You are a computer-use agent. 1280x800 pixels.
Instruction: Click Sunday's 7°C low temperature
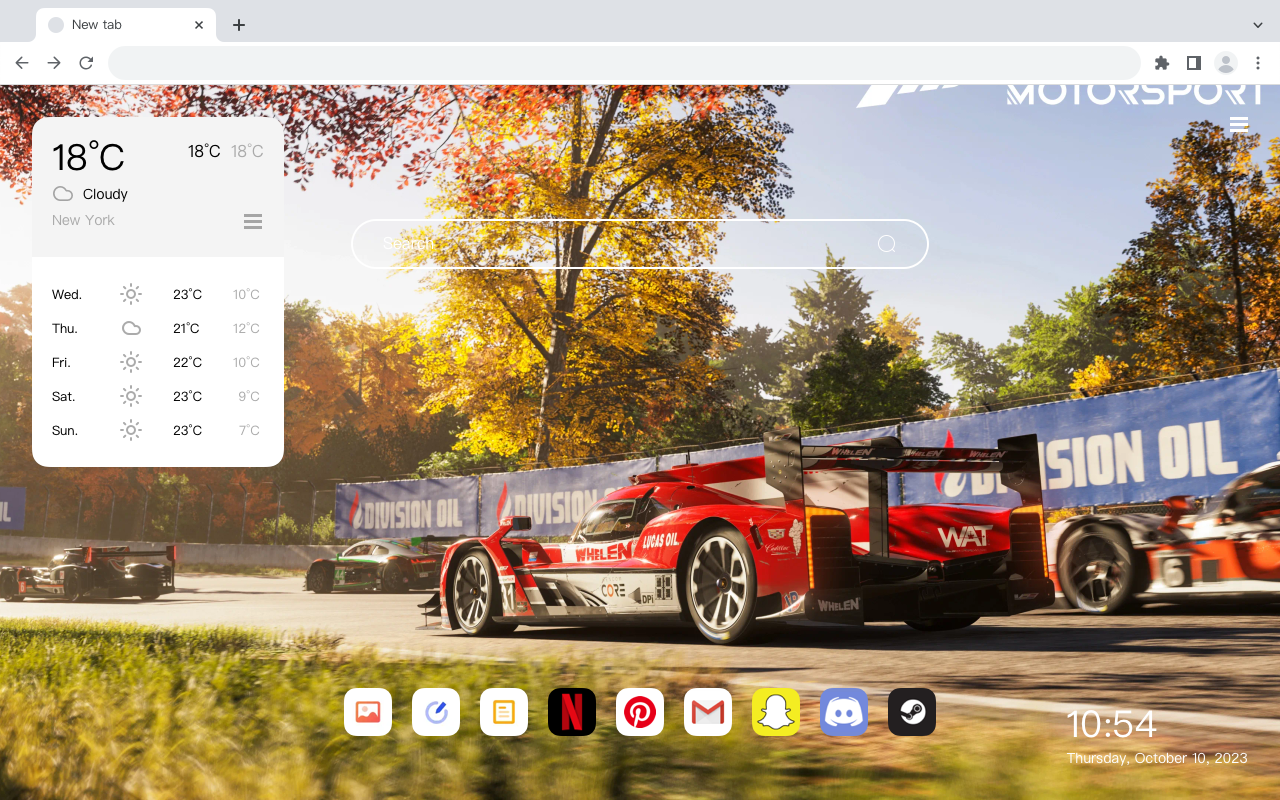249,430
